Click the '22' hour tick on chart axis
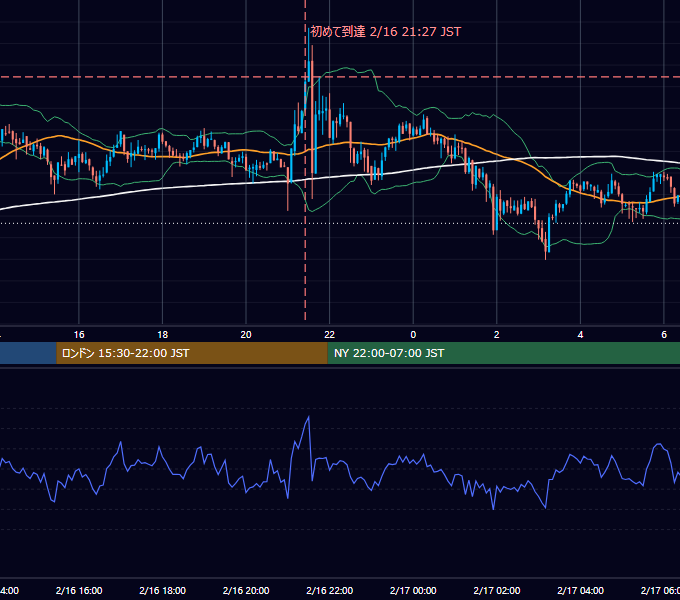This screenshot has width=680, height=600. [330, 335]
